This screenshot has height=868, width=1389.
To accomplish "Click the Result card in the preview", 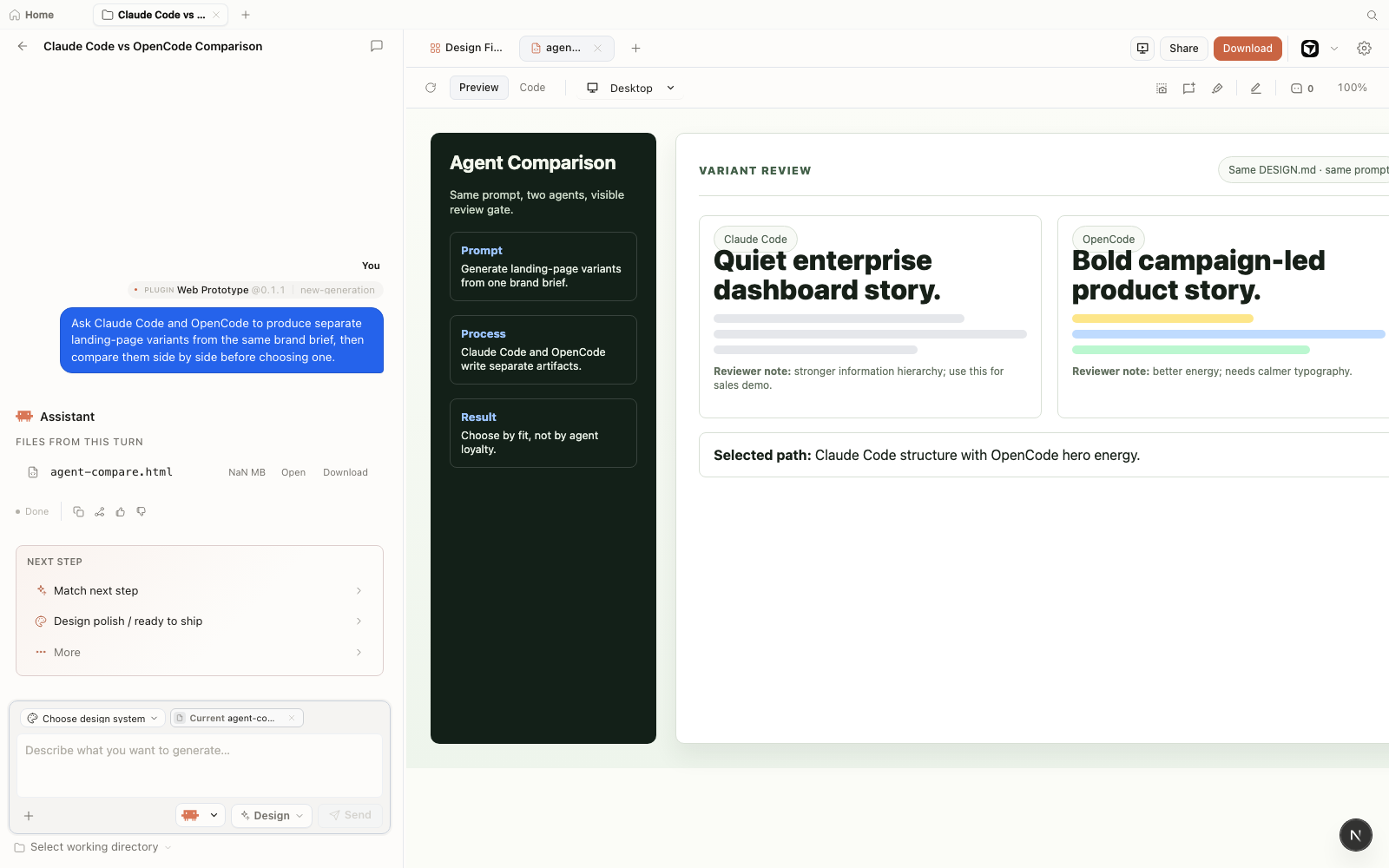I will pos(543,433).
